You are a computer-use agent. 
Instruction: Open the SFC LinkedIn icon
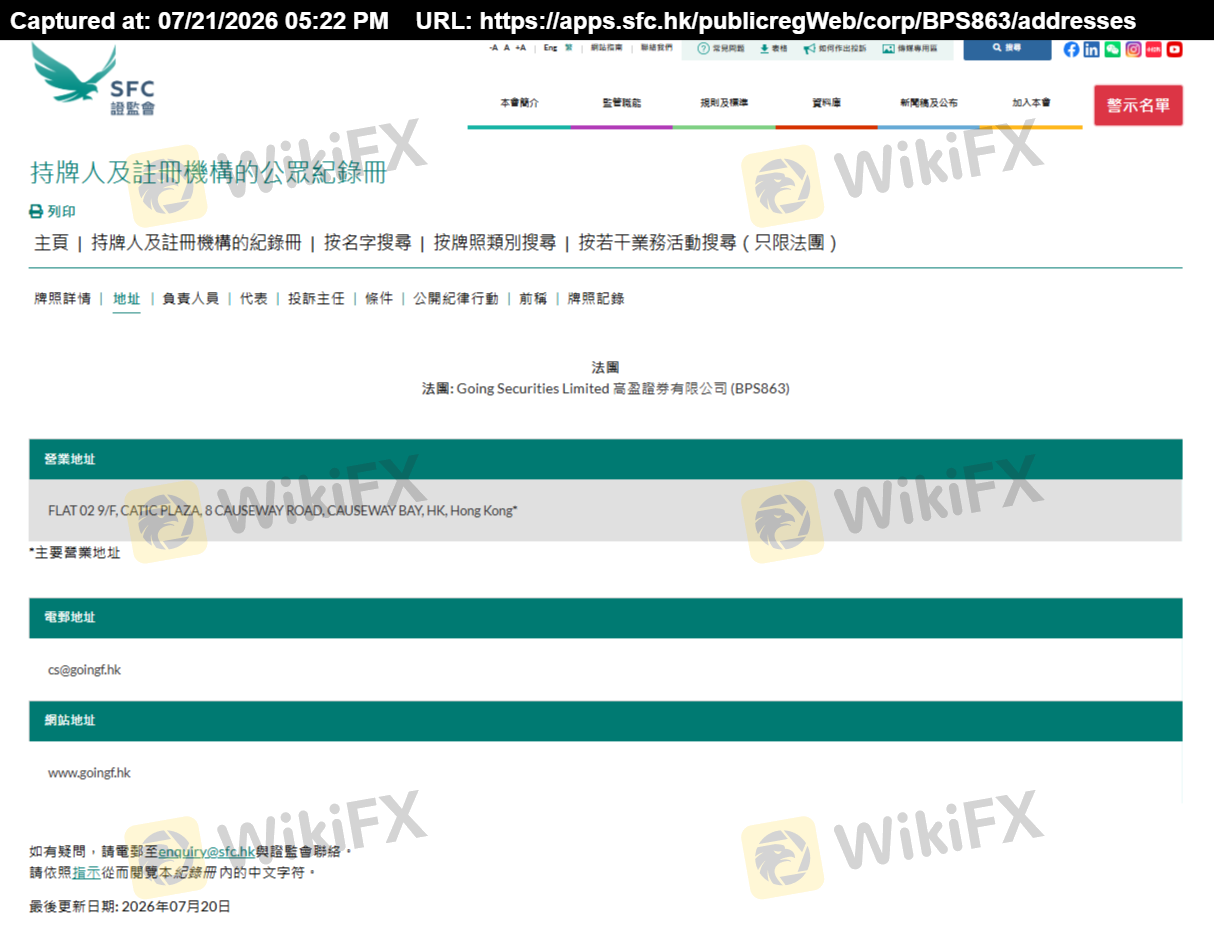click(1091, 49)
